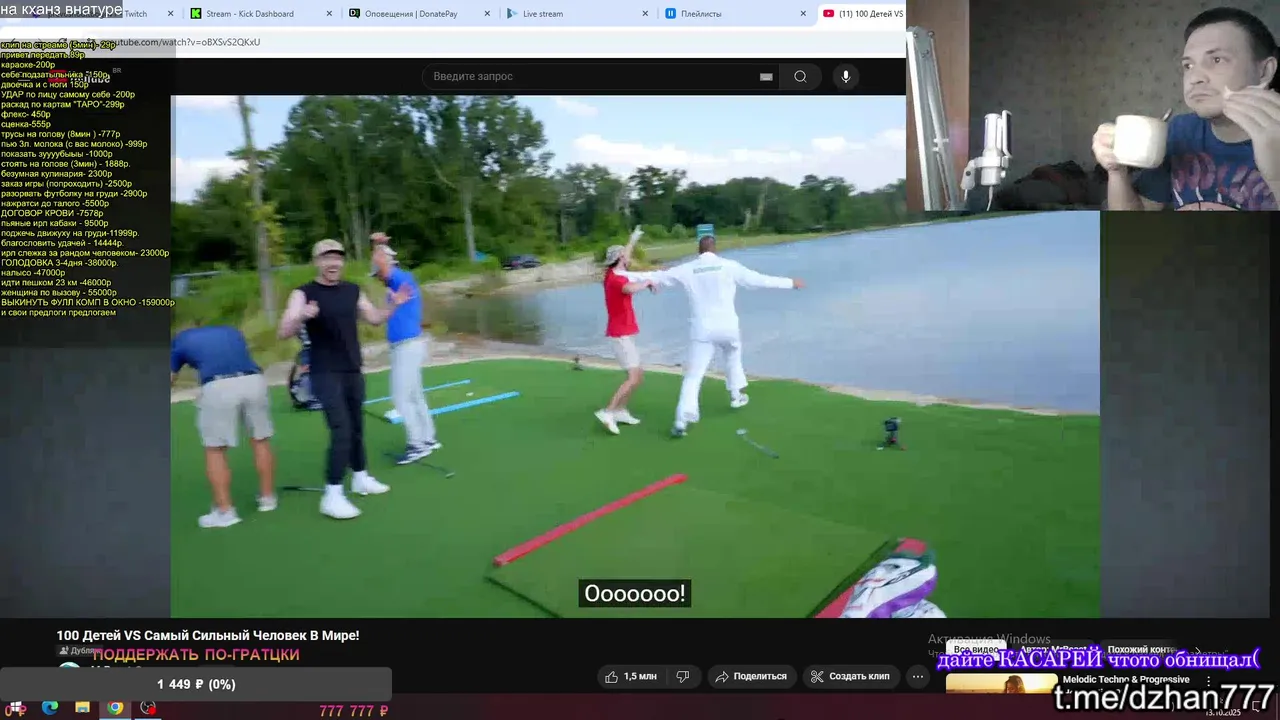Viewport: 1280px width, 720px height.
Task: Close the Live stream tab
Action: click(x=645, y=14)
